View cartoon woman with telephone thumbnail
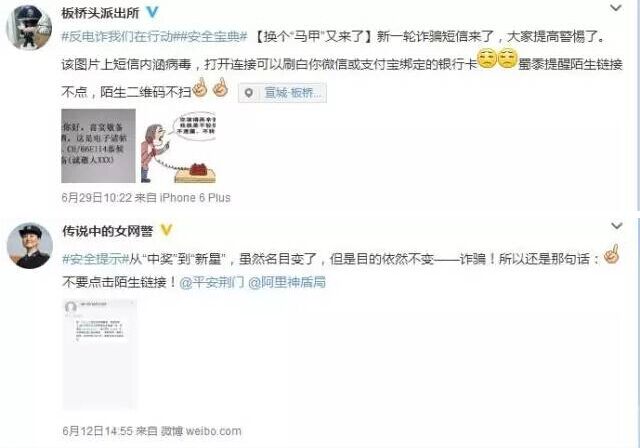The image size is (640, 448). tap(178, 146)
